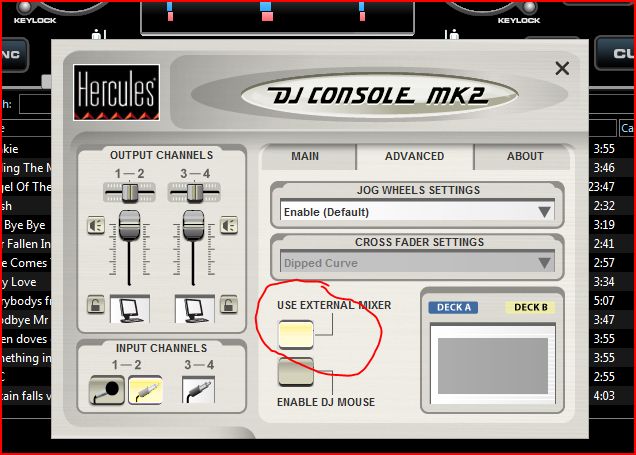The image size is (636, 455).
Task: Mute output channels 1-2 speaker icon
Action: click(96, 225)
